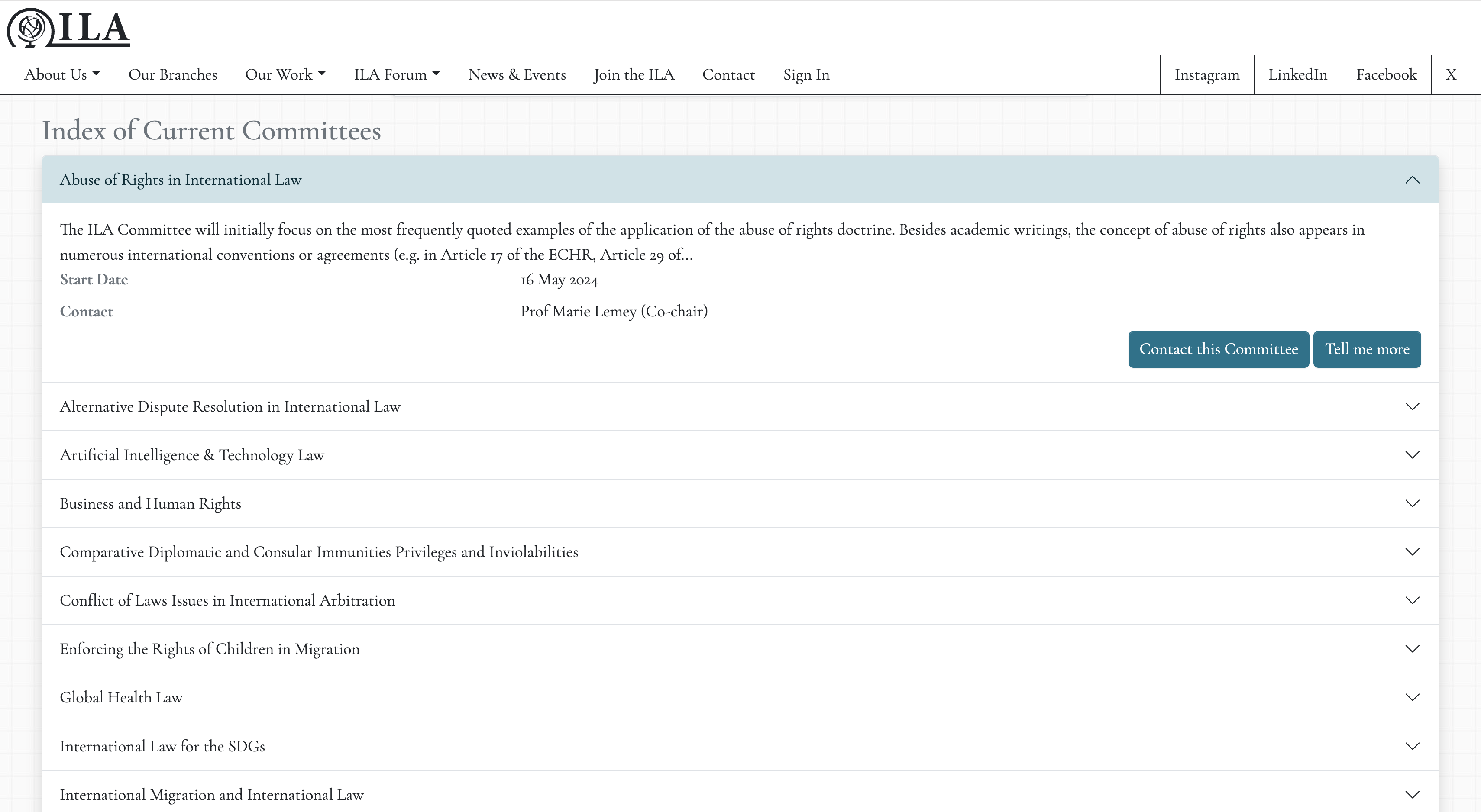This screenshot has width=1481, height=812.
Task: Select the '16 May 2024' start date text
Action: (559, 280)
